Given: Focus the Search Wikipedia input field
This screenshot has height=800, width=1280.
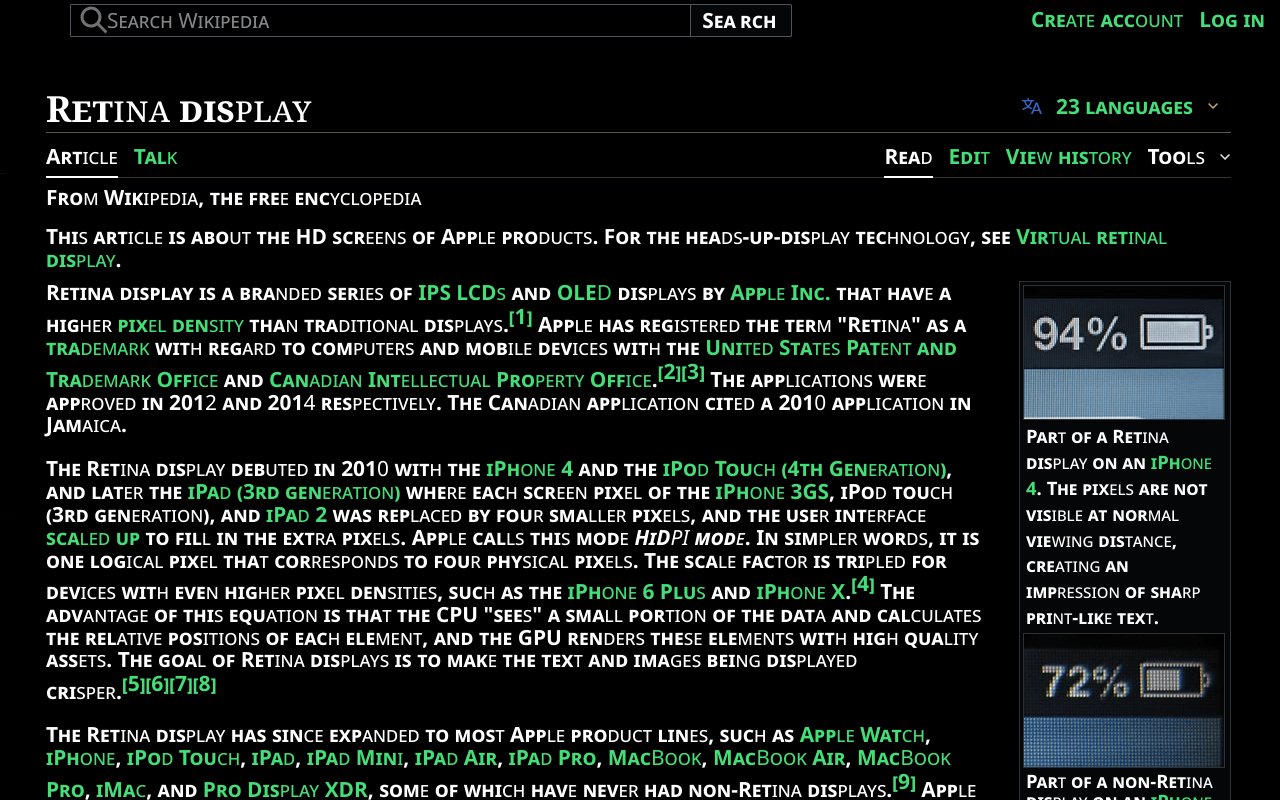Looking at the screenshot, I should tap(380, 21).
